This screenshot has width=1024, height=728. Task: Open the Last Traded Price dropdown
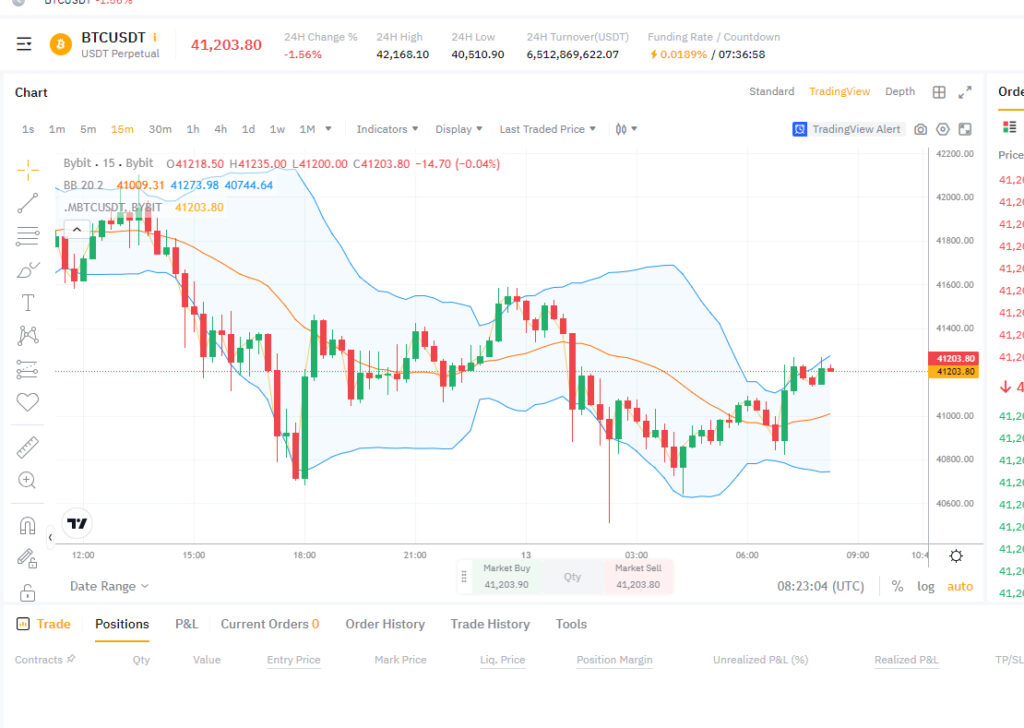pyautogui.click(x=547, y=129)
